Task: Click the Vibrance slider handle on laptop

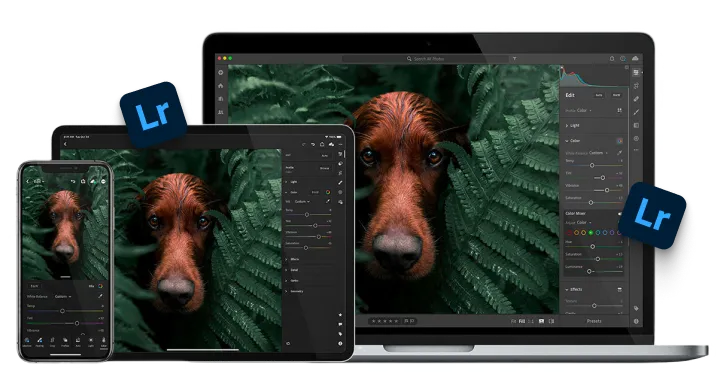Action: tap(607, 190)
